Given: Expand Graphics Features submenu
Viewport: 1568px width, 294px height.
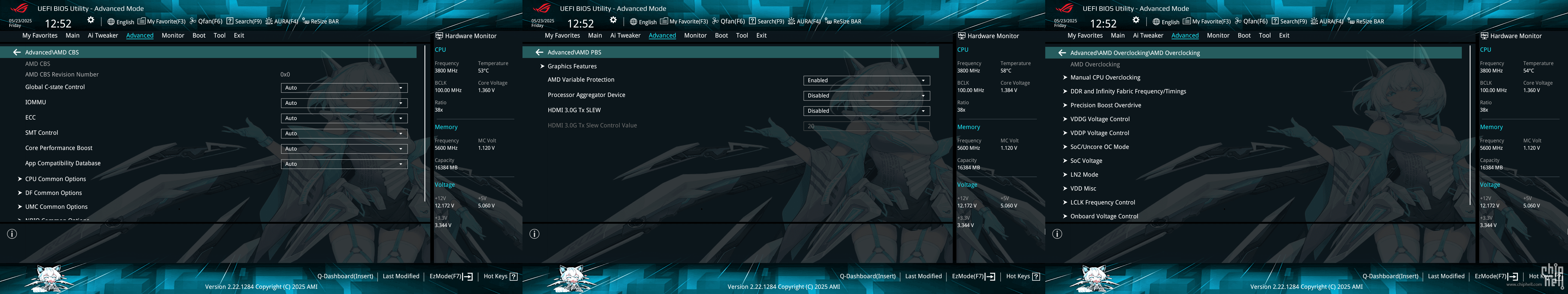Looking at the screenshot, I should [x=571, y=66].
